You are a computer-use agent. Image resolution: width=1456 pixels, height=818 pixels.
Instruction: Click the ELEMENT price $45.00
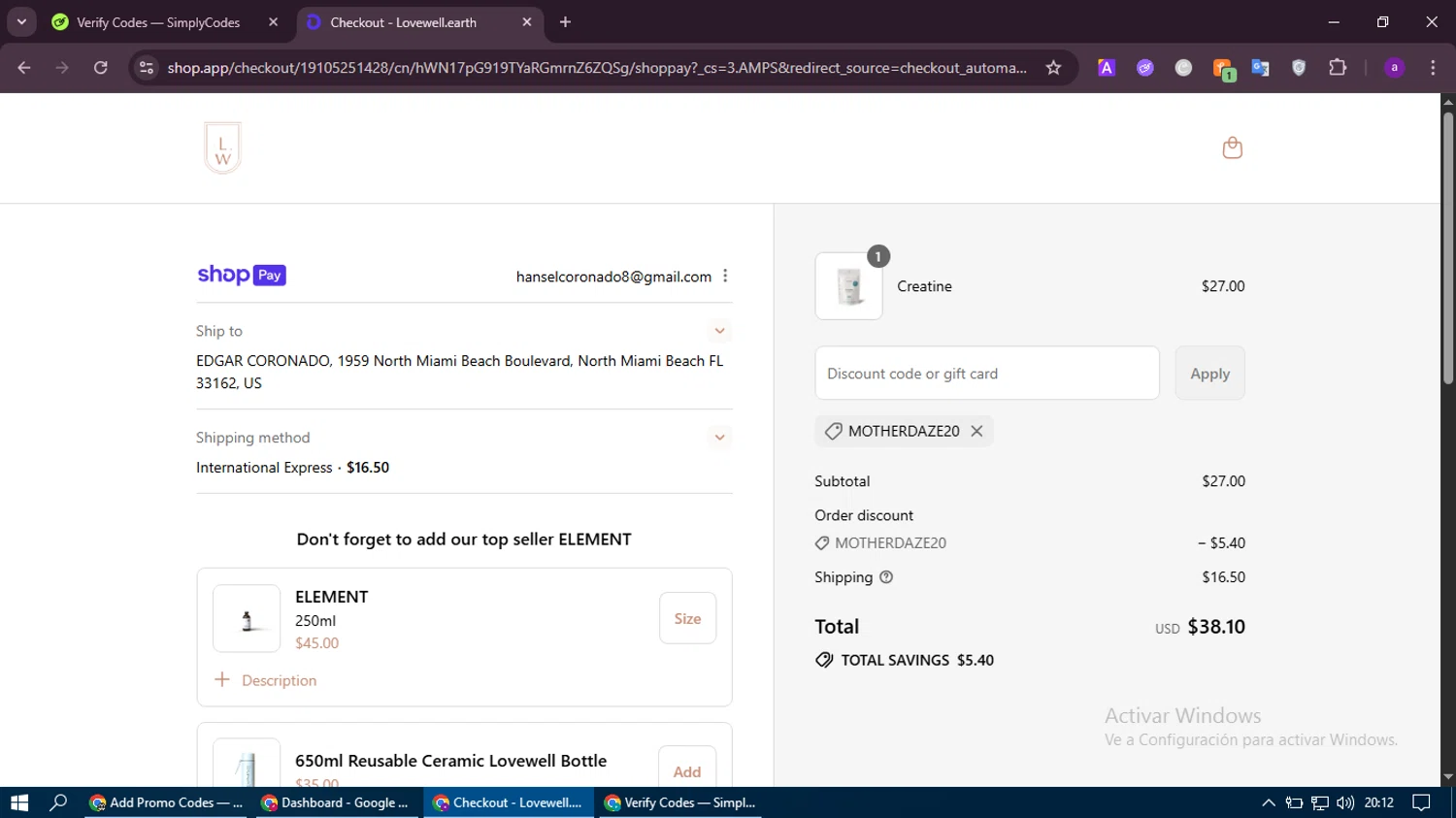tap(317, 643)
